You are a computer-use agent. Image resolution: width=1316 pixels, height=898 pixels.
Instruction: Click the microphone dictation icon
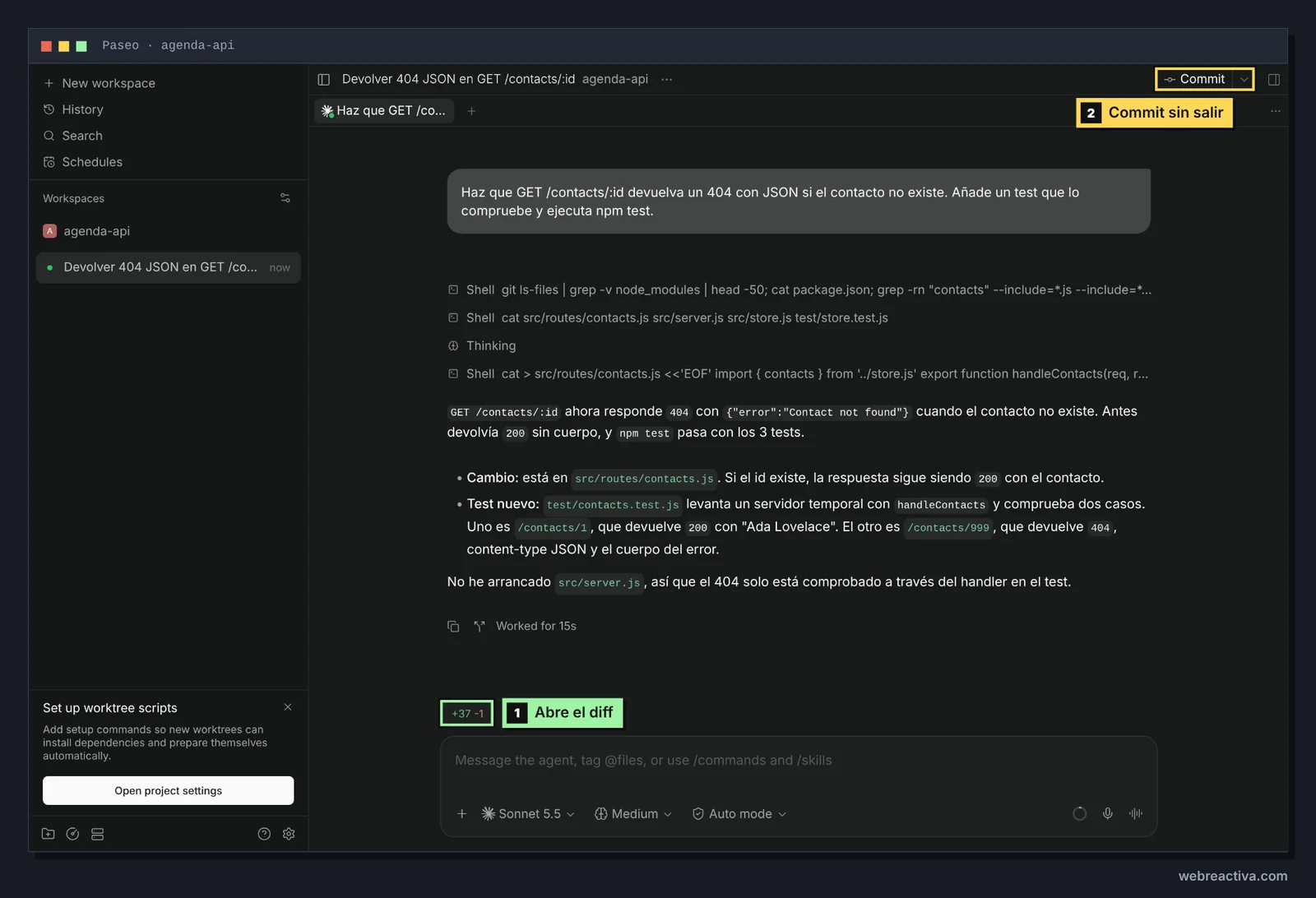[1108, 814]
